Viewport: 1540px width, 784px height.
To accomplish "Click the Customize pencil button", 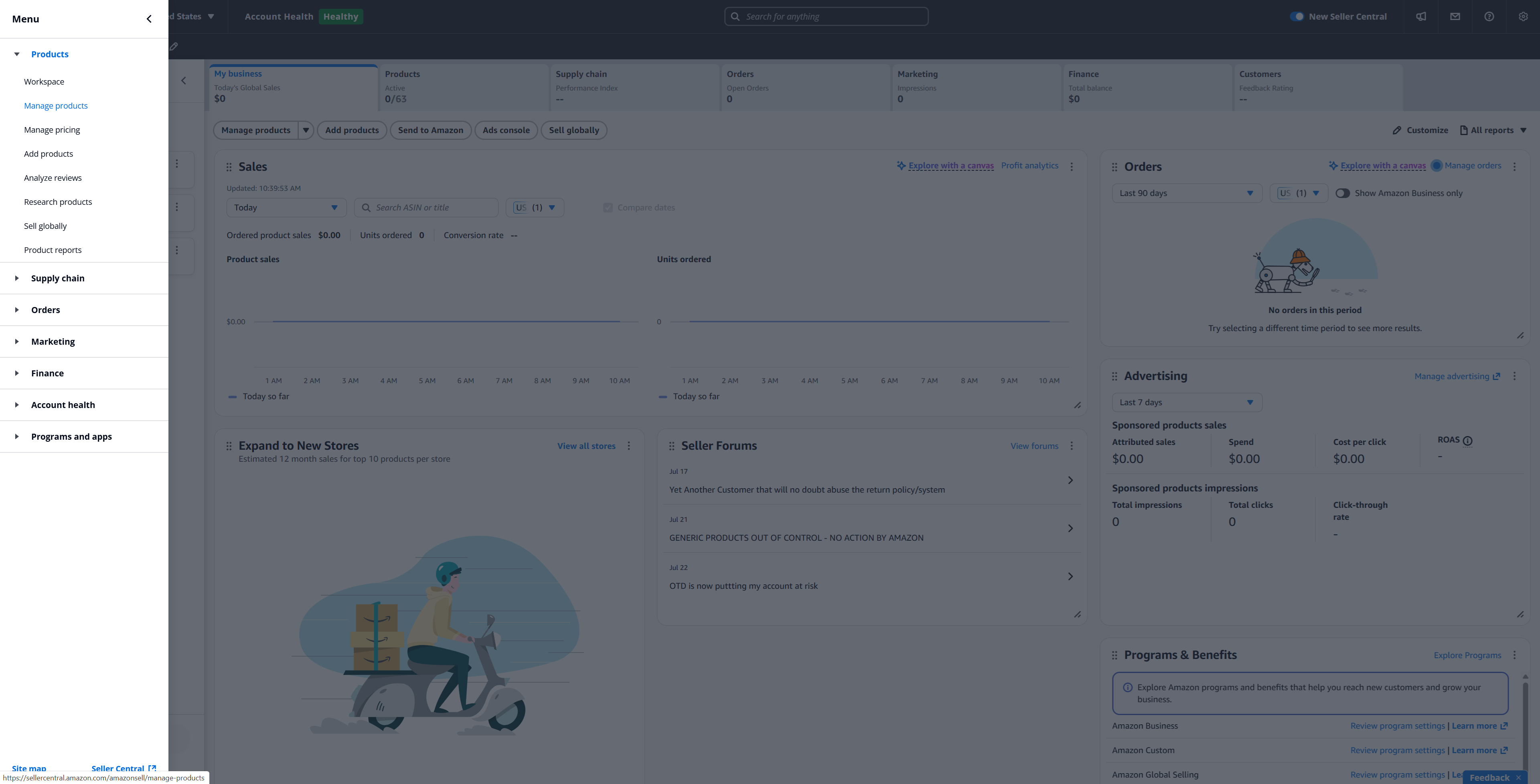I will pyautogui.click(x=1420, y=130).
